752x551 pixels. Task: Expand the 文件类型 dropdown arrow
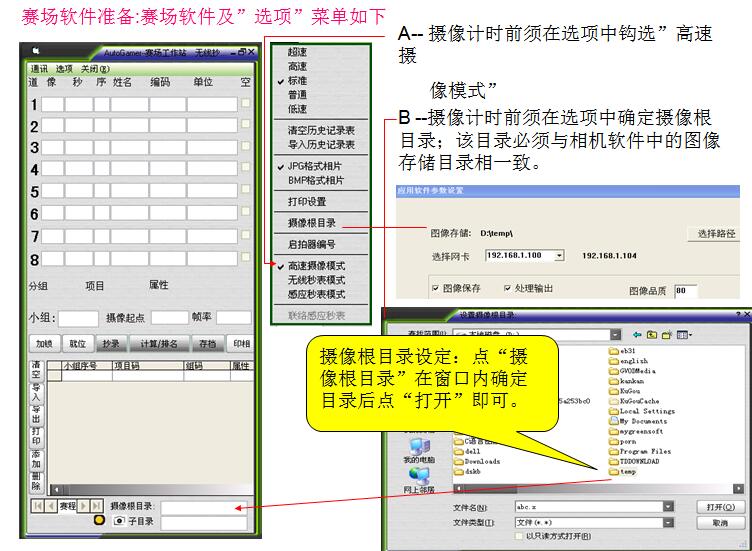(669, 522)
